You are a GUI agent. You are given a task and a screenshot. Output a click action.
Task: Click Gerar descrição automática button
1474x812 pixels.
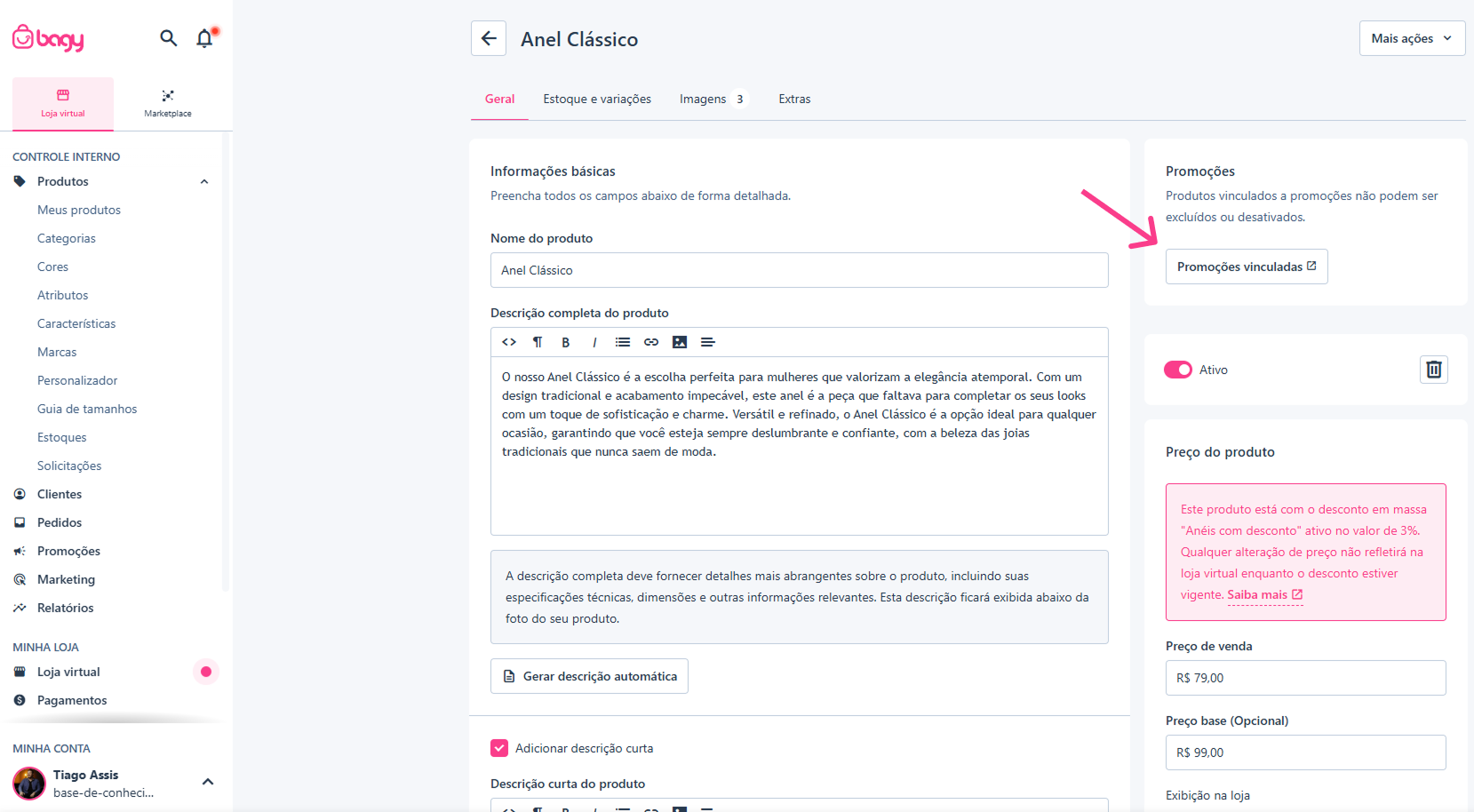point(589,676)
